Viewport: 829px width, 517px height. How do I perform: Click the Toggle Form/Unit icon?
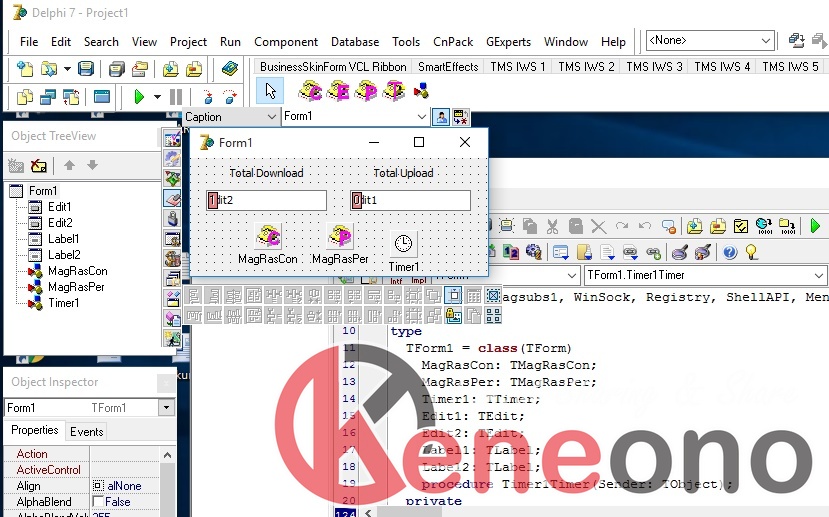(x=71, y=97)
